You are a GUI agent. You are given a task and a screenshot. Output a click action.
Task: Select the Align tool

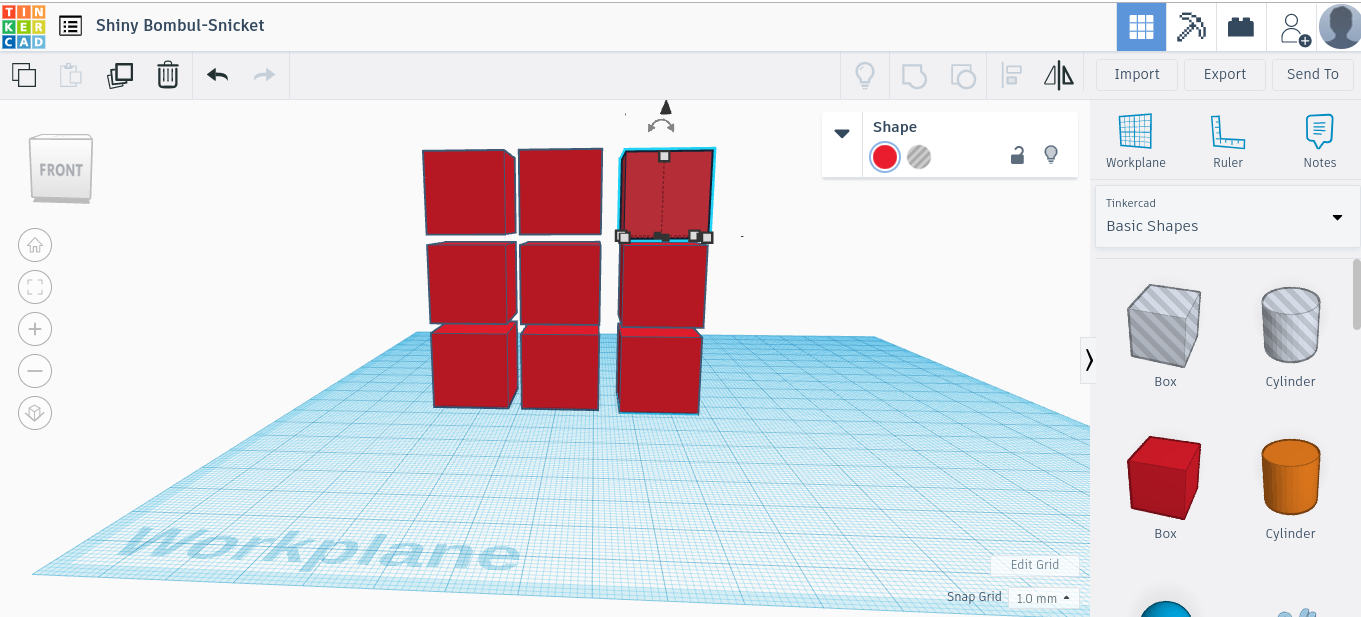(x=1011, y=74)
